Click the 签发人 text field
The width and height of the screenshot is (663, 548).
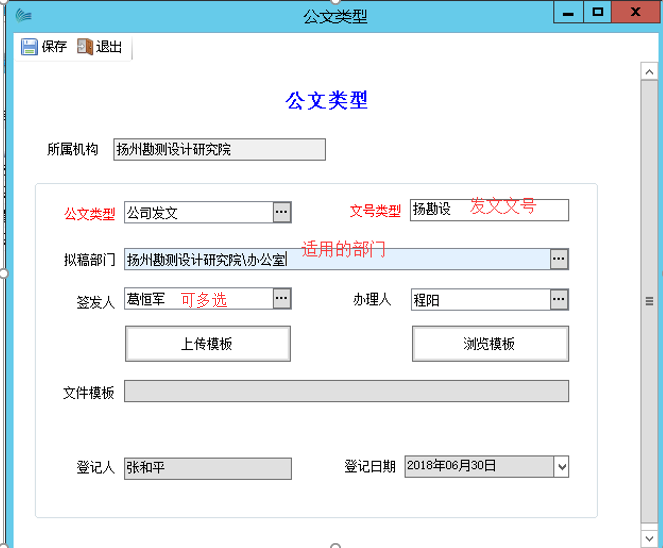197,299
